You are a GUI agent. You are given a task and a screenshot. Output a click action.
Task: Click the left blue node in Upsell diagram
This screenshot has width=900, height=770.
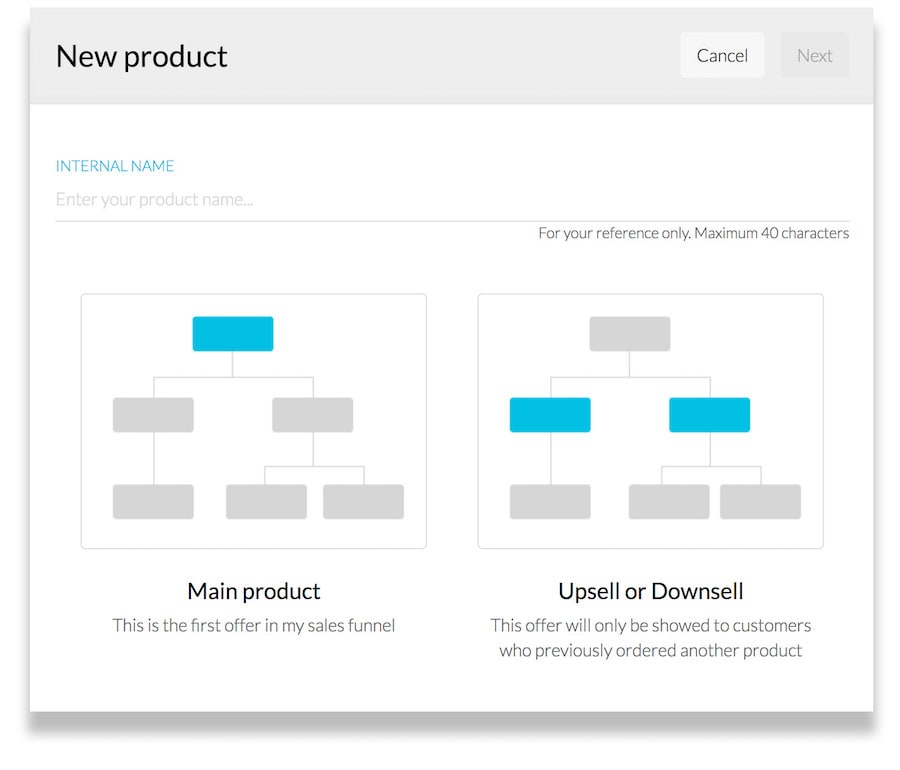click(x=550, y=415)
